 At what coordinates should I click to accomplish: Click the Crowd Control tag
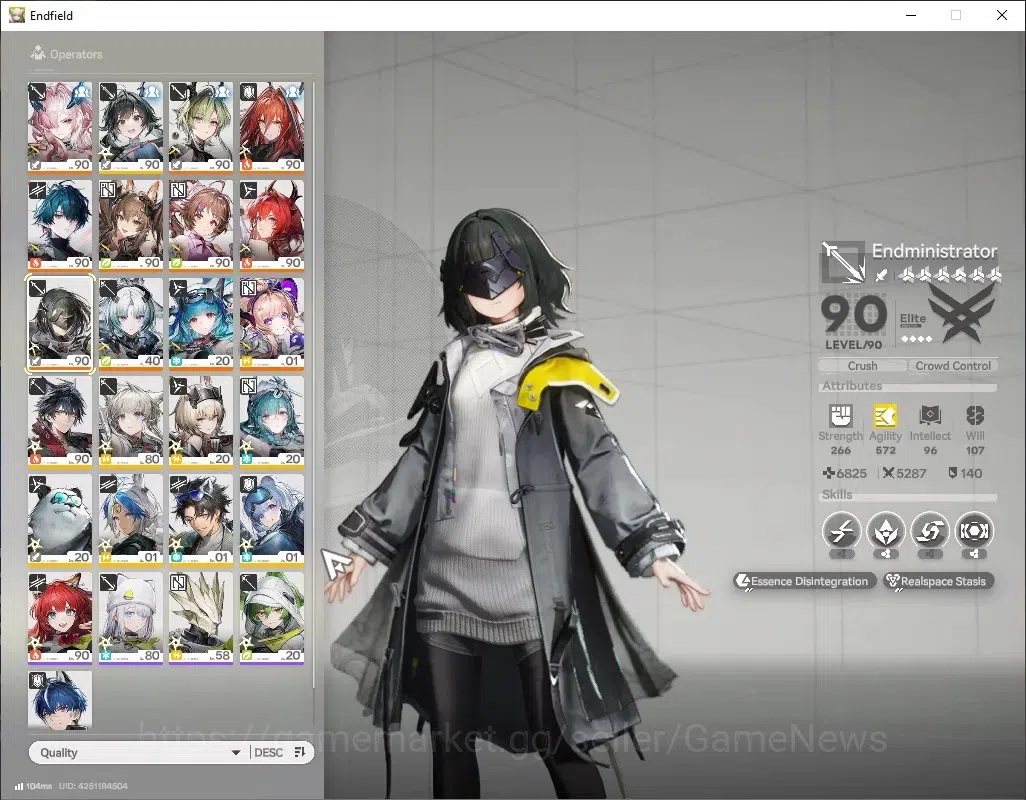[953, 366]
